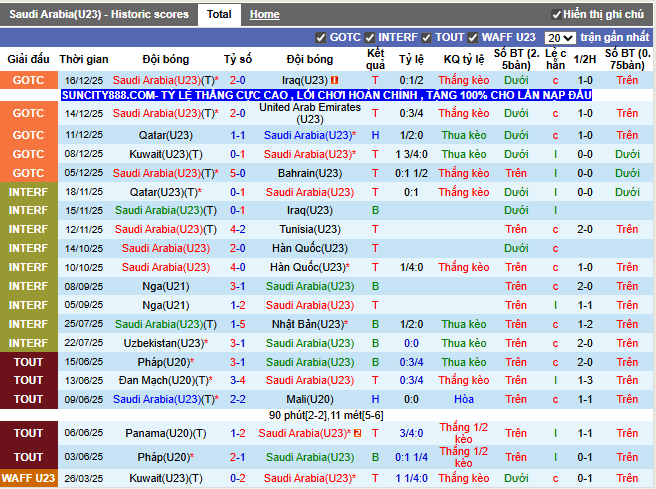This screenshot has height=489, width=656.
Task: Open the Panama(U20)(T) team link
Action: [x=166, y=433]
